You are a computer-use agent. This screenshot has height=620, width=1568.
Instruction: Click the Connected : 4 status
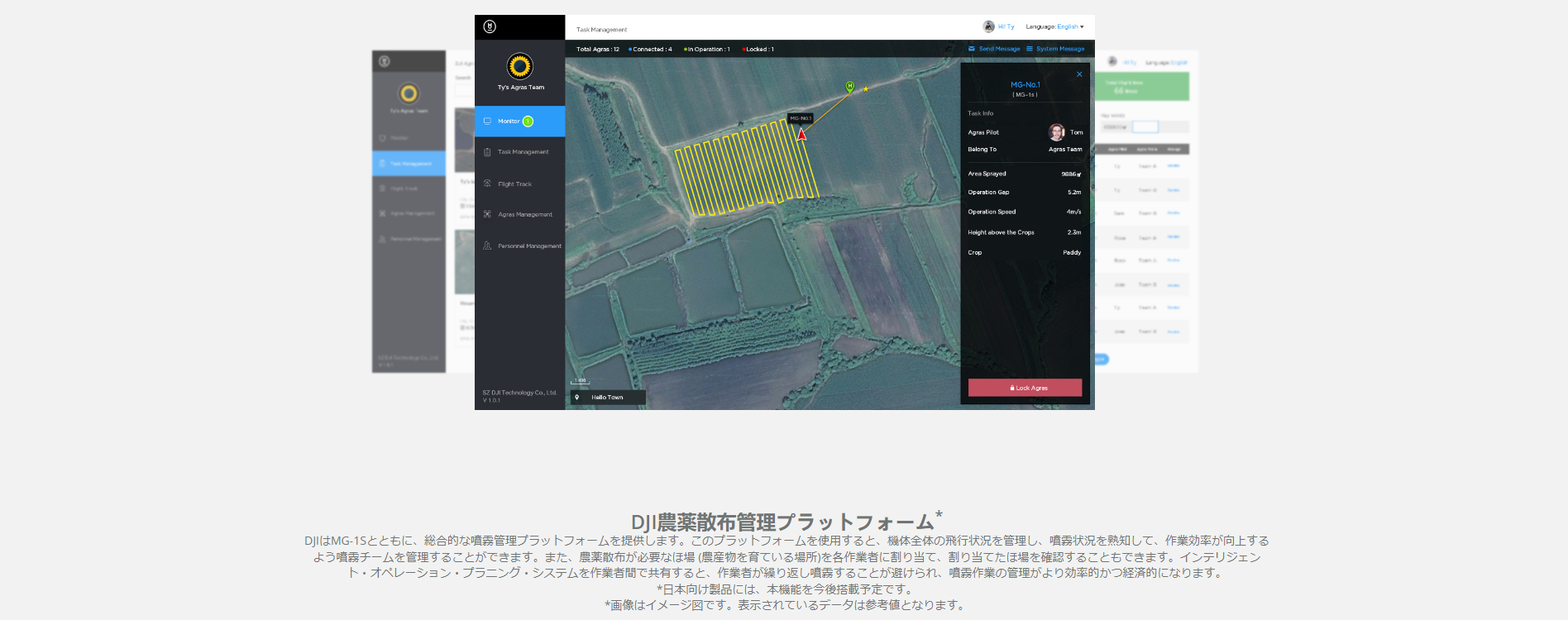[651, 49]
